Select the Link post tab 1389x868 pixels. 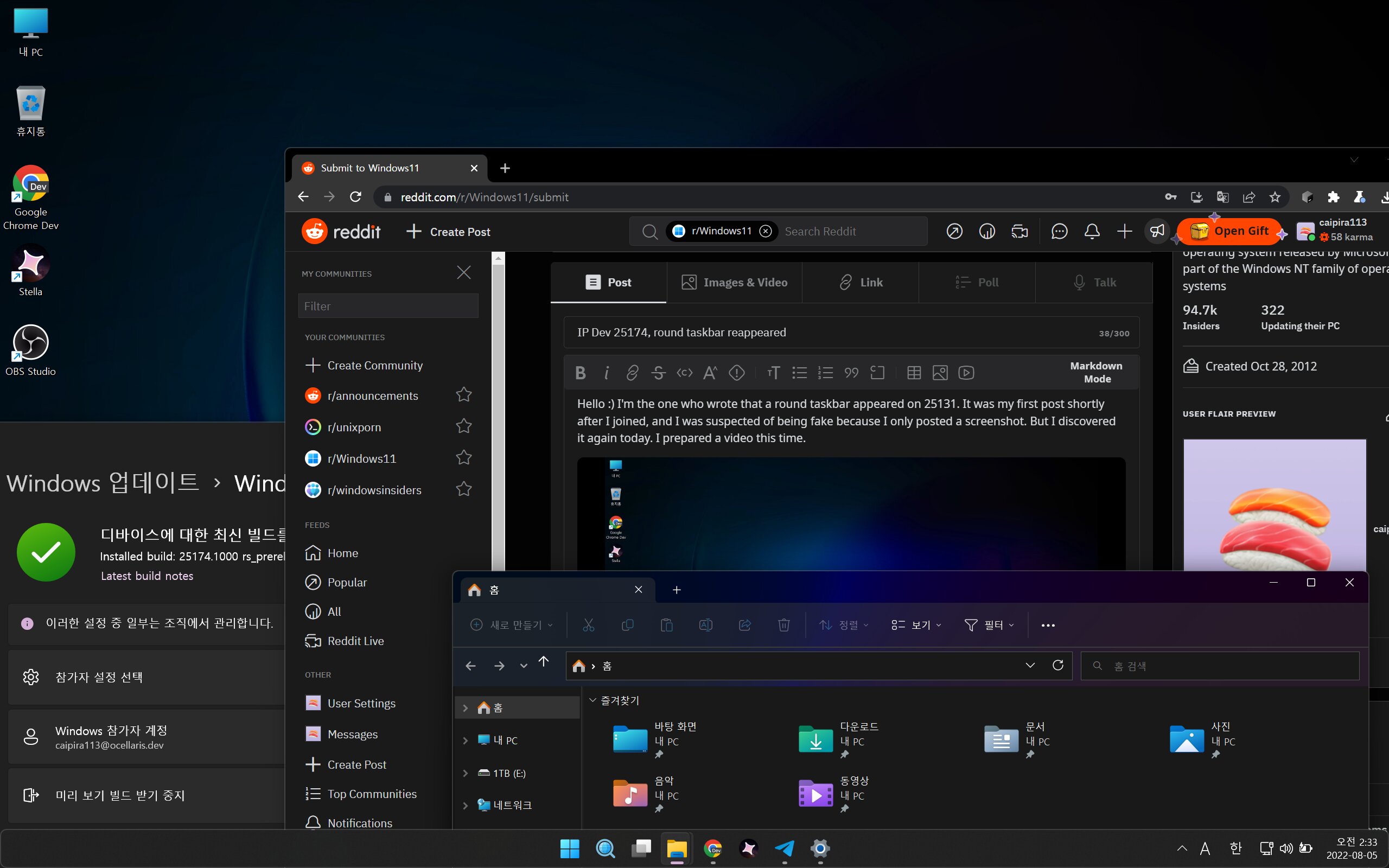coord(861,282)
